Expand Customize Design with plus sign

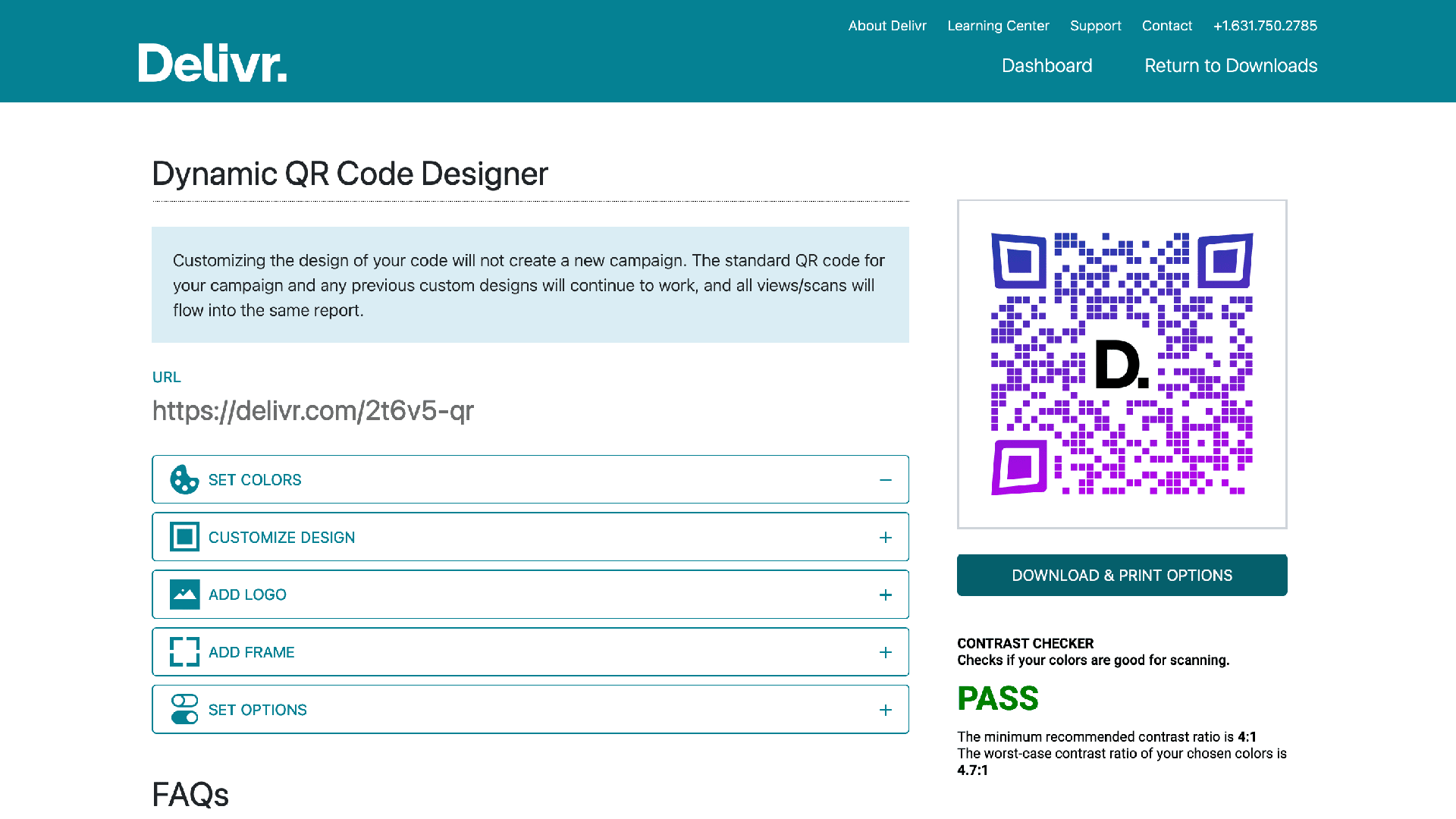(885, 538)
